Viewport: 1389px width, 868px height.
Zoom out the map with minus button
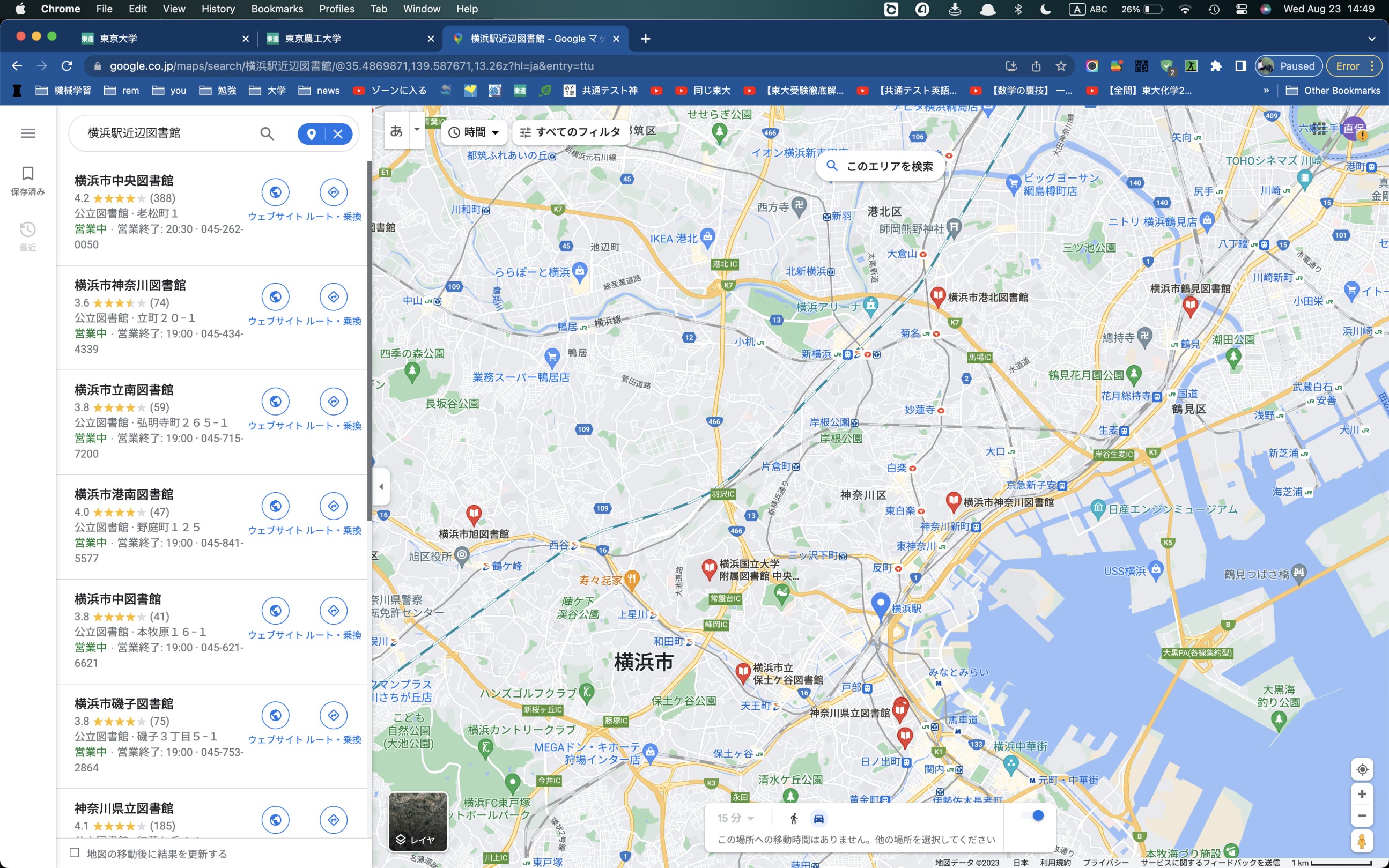(x=1362, y=816)
